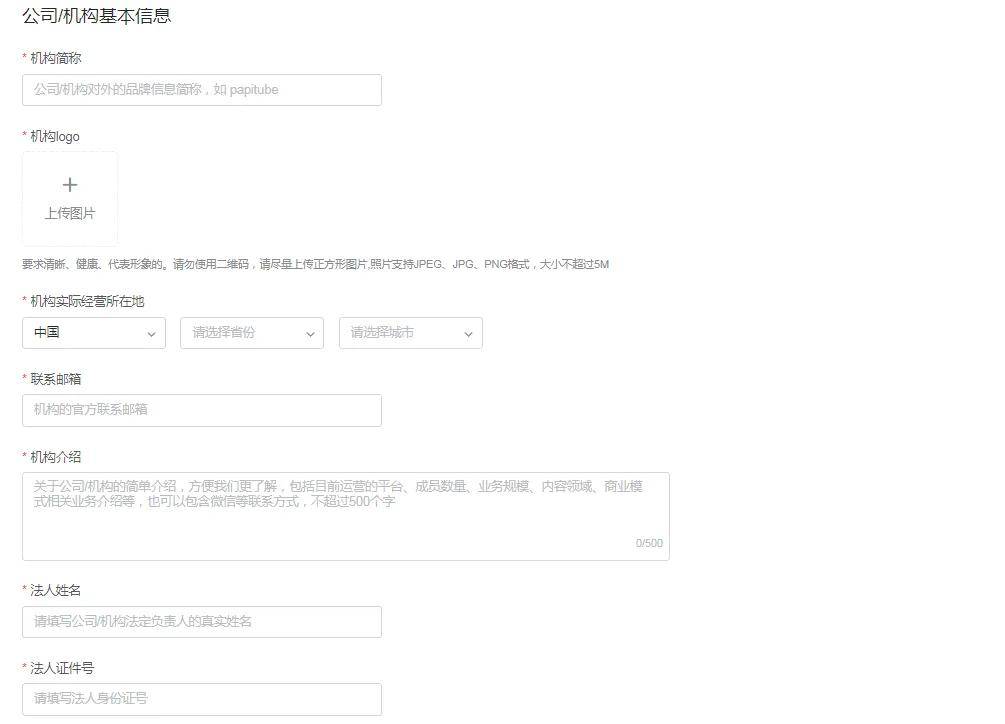Click the logo upload box area
Screen dimensions: 1005x724
tap(69, 197)
